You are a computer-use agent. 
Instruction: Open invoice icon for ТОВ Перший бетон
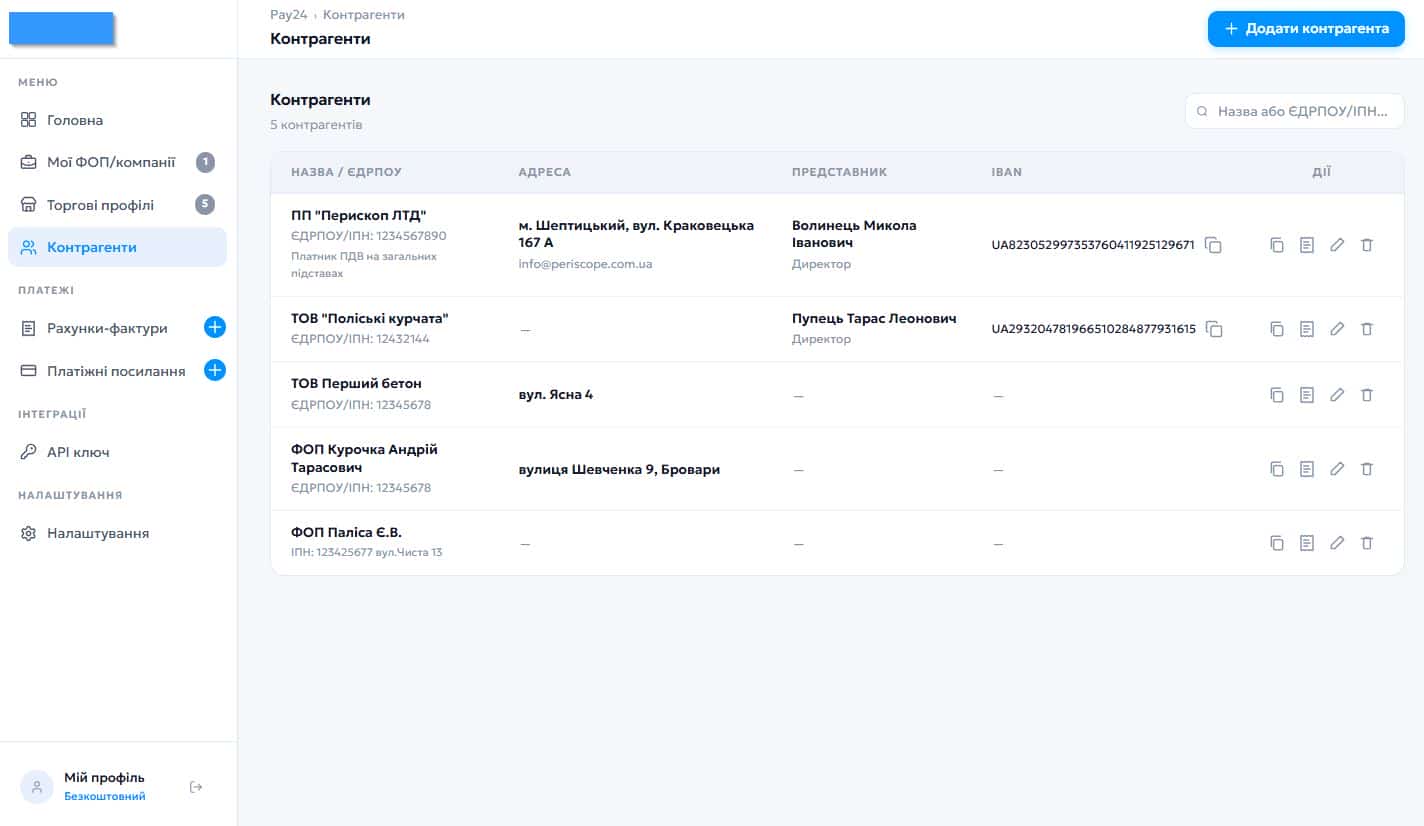click(x=1306, y=395)
